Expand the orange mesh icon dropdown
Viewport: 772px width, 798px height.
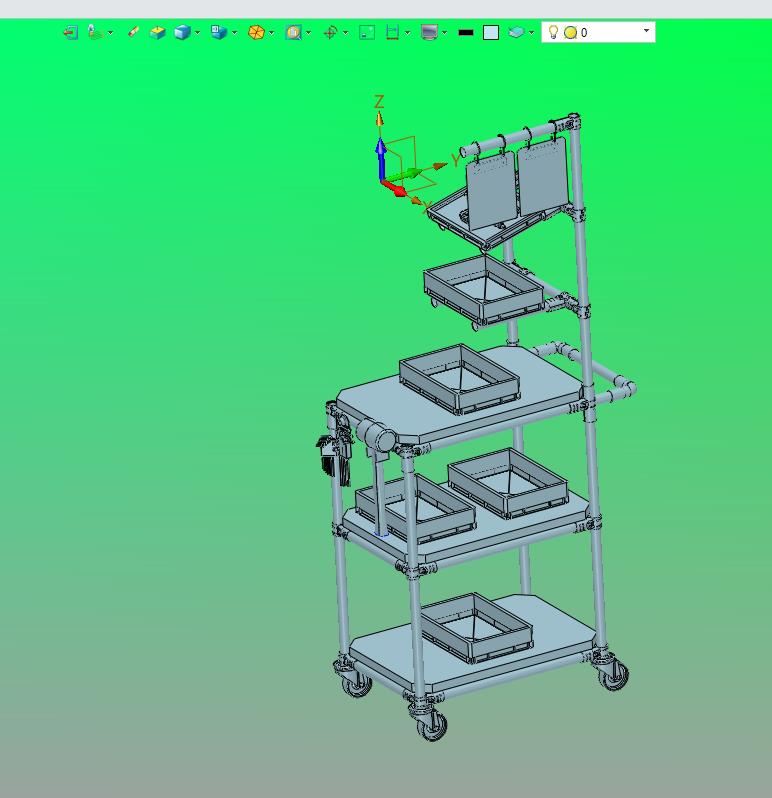271,33
